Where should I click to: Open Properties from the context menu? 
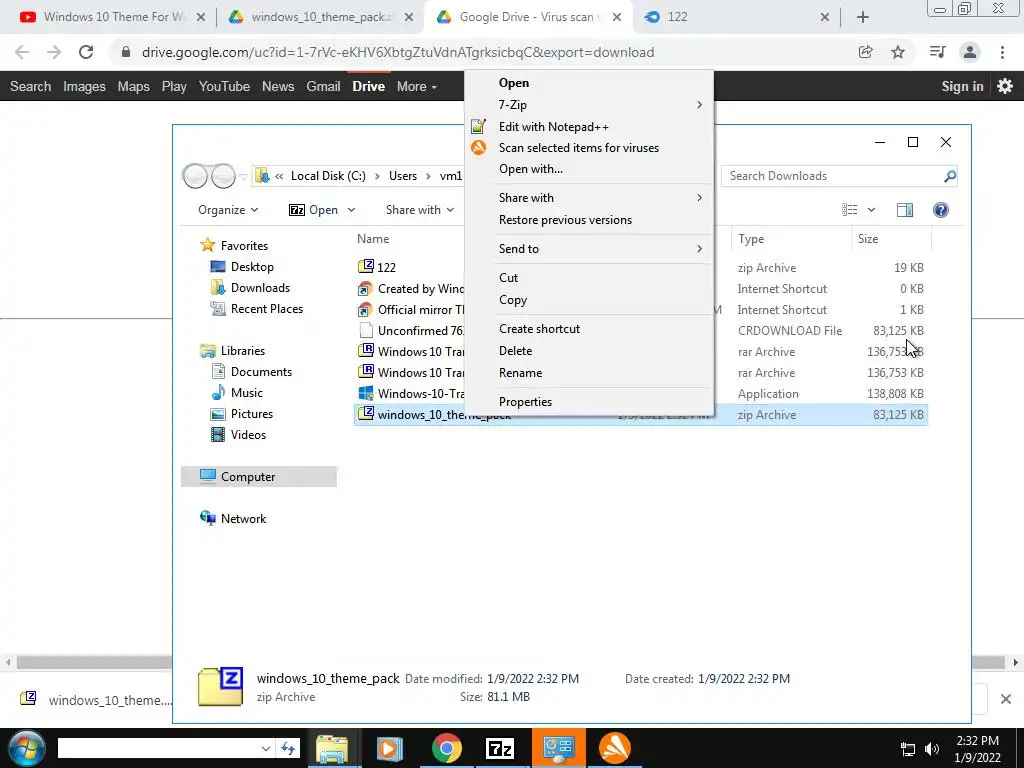[526, 402]
